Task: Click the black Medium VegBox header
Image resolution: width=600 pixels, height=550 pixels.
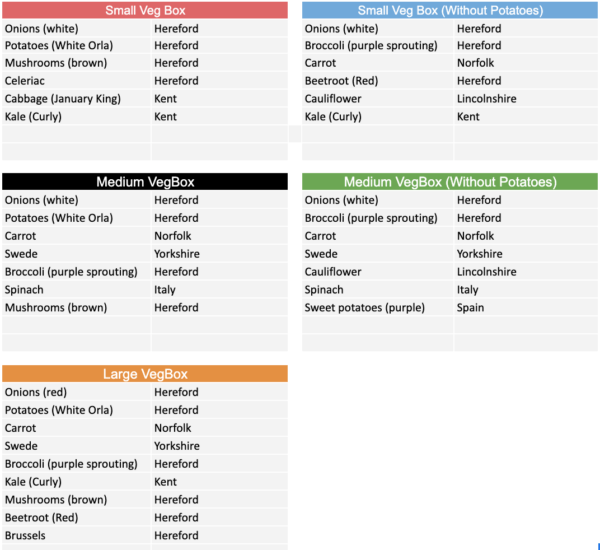Action: point(145,182)
